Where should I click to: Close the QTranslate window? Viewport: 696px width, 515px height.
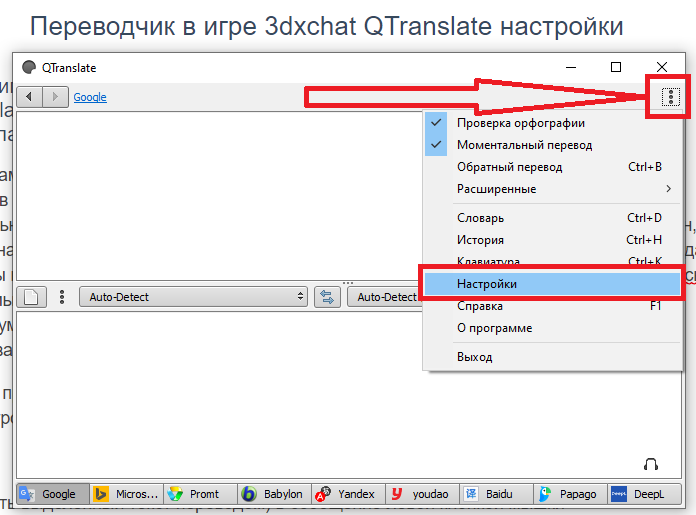click(661, 67)
